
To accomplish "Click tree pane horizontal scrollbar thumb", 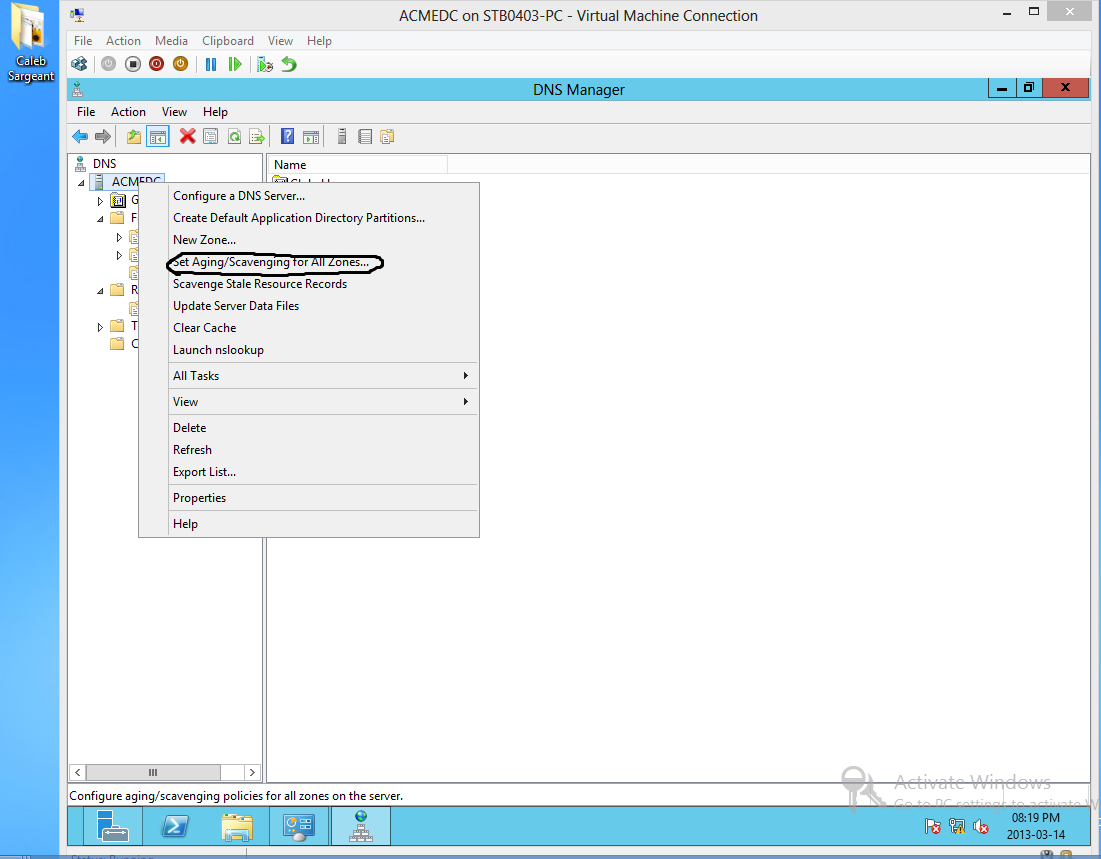I will click(x=153, y=773).
